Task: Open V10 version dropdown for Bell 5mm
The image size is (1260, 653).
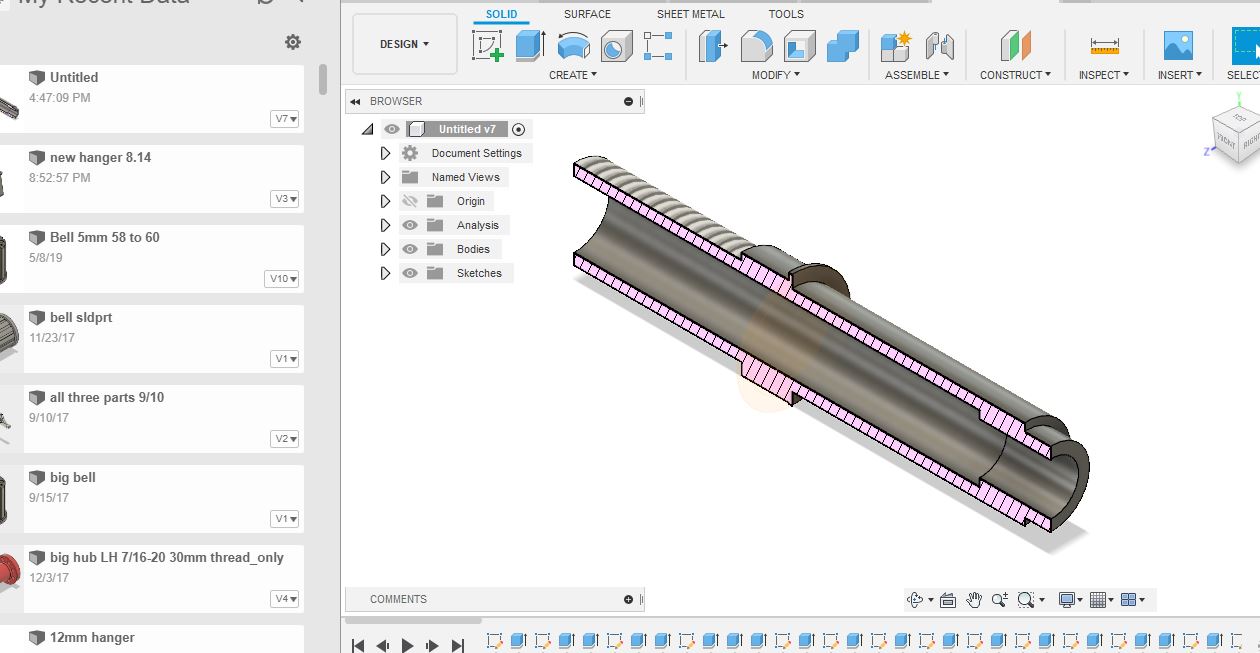Action: tap(283, 279)
